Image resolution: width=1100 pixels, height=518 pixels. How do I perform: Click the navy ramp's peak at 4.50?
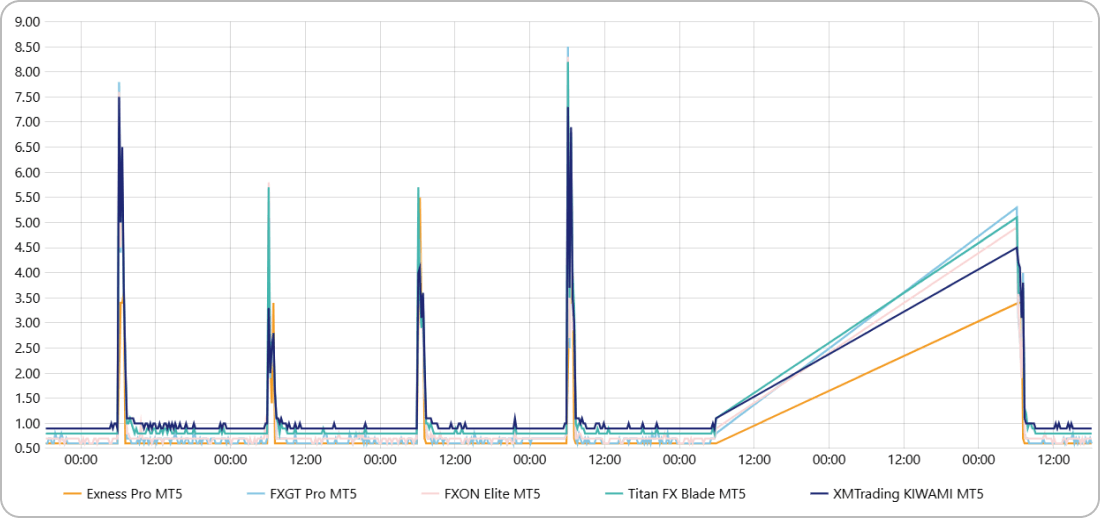pos(1016,247)
